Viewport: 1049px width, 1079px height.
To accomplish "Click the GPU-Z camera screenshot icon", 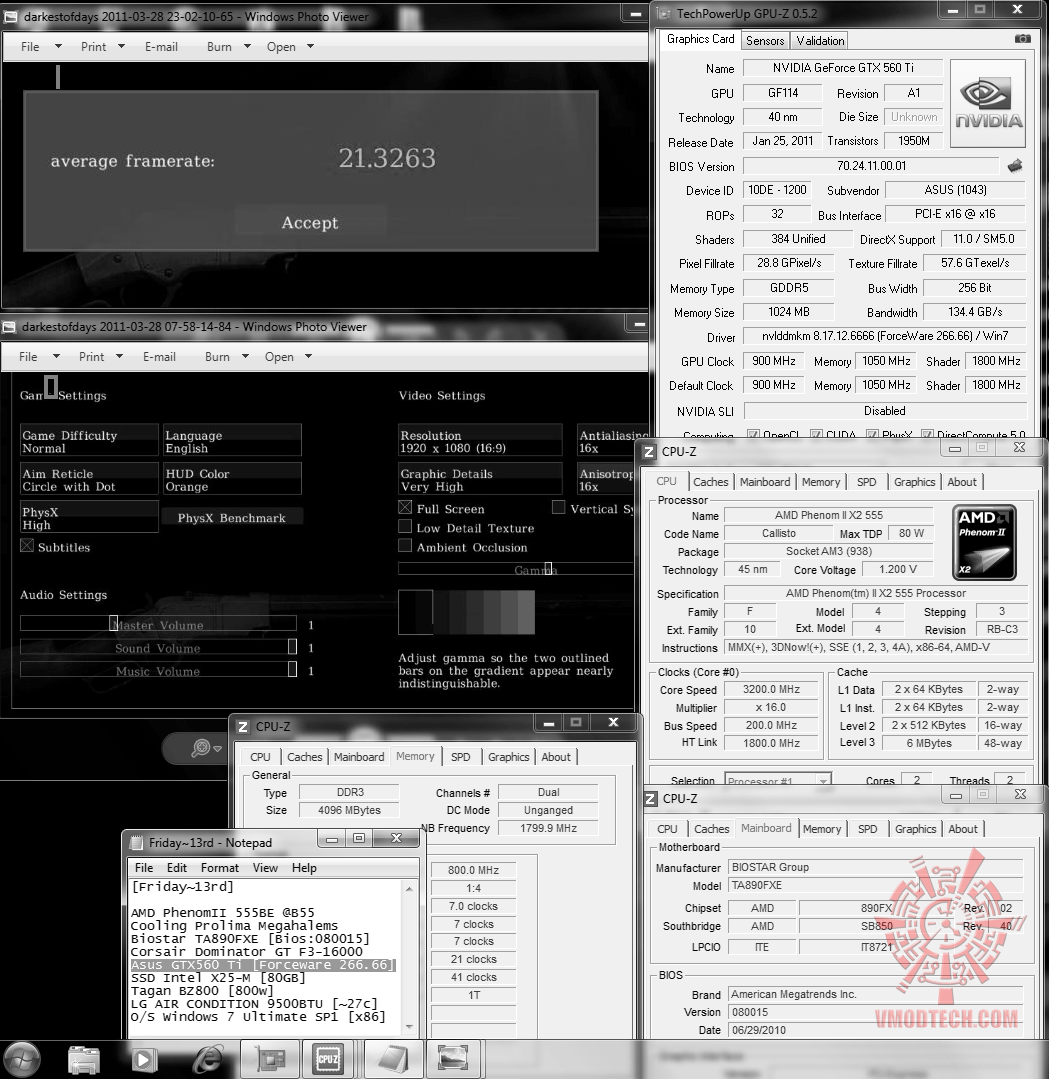I will (x=1023, y=39).
